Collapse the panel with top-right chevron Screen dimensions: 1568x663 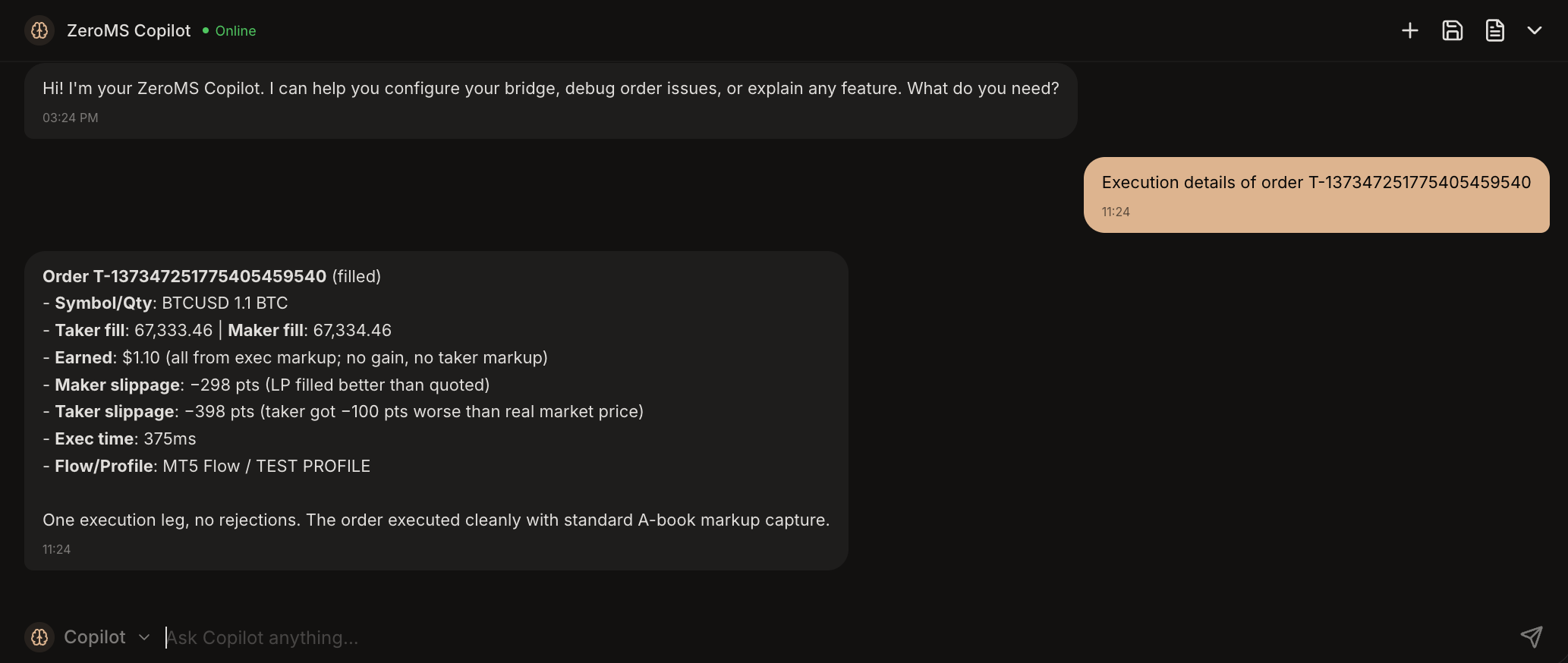pos(1534,30)
